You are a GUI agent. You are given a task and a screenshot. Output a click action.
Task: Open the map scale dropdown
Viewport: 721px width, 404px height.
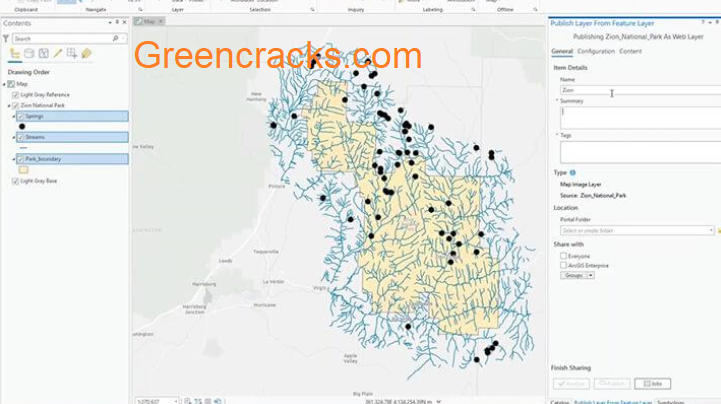(x=176, y=401)
